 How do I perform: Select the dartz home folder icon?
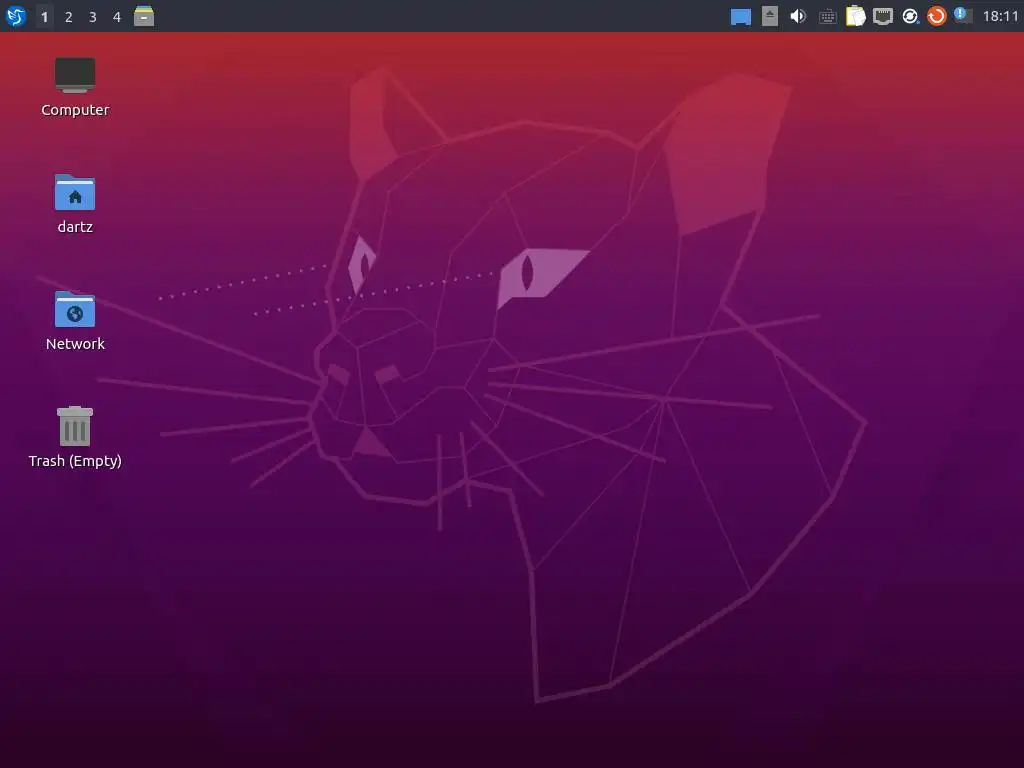75,192
